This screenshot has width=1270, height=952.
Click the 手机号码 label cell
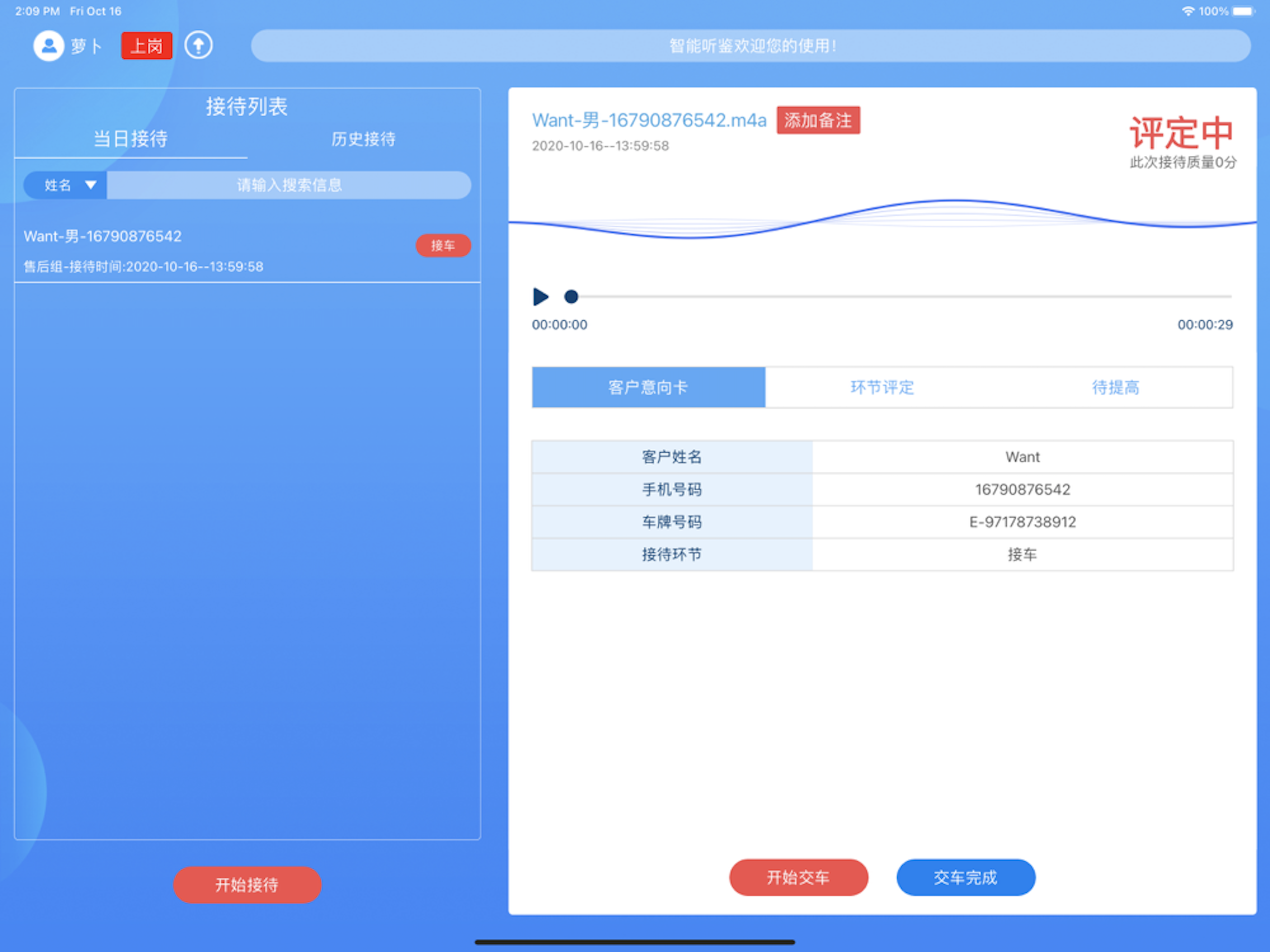[672, 490]
